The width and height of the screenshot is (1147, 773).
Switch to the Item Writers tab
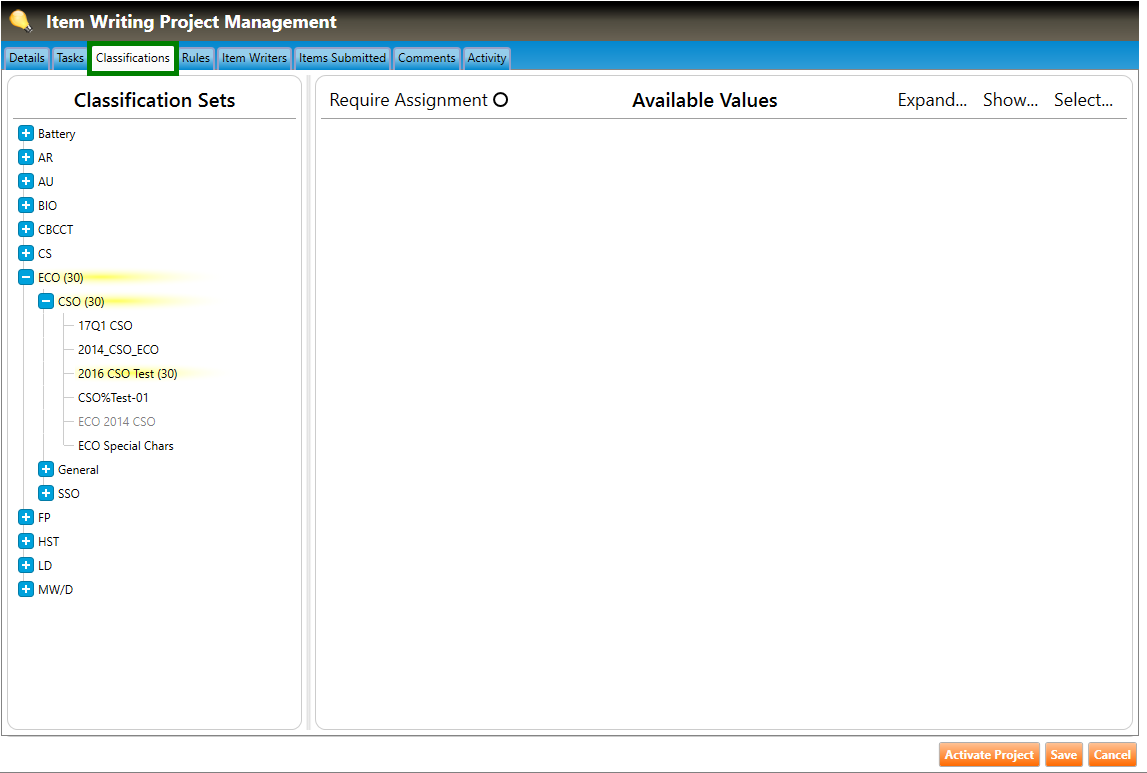[x=254, y=58]
